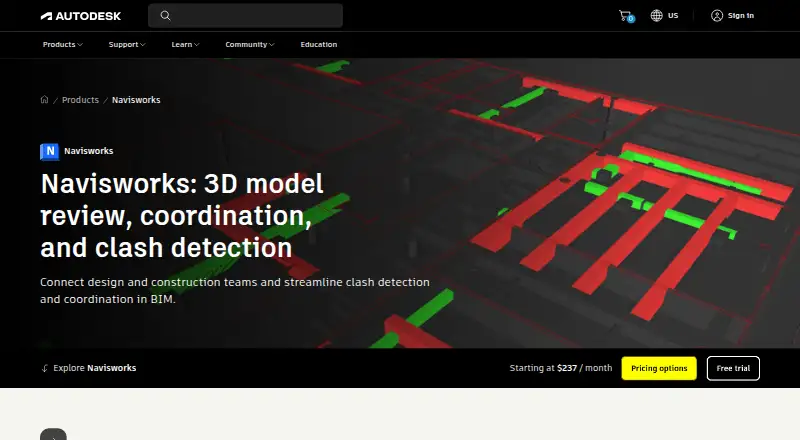The width and height of the screenshot is (800, 440).
Task: Click the 'Connect design and construction teams' description
Action: tap(235, 290)
